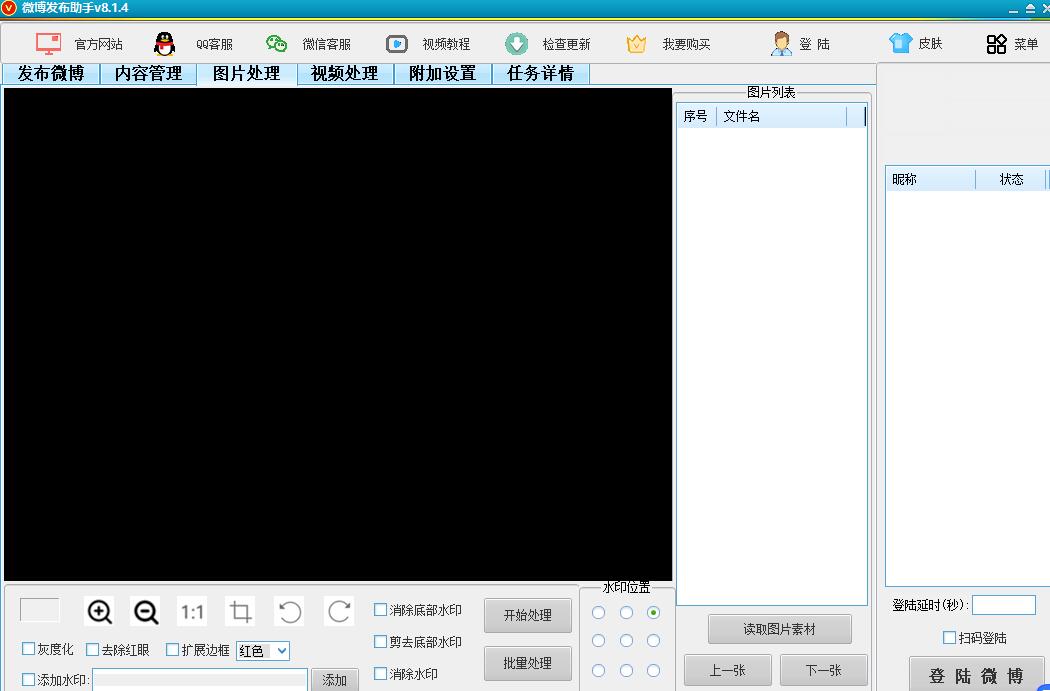1050x691 pixels.
Task: Open the 菜单 menu
Action: click(x=1012, y=44)
